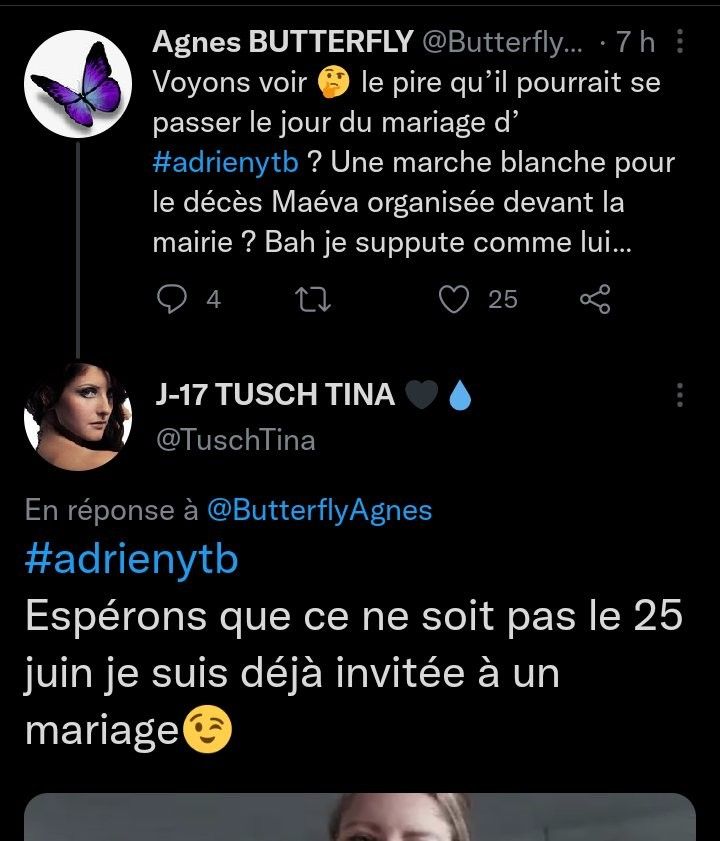The height and width of the screenshot is (841, 720).
Task: Tap the Agnes BUTTERFLY display name
Action: (283, 41)
